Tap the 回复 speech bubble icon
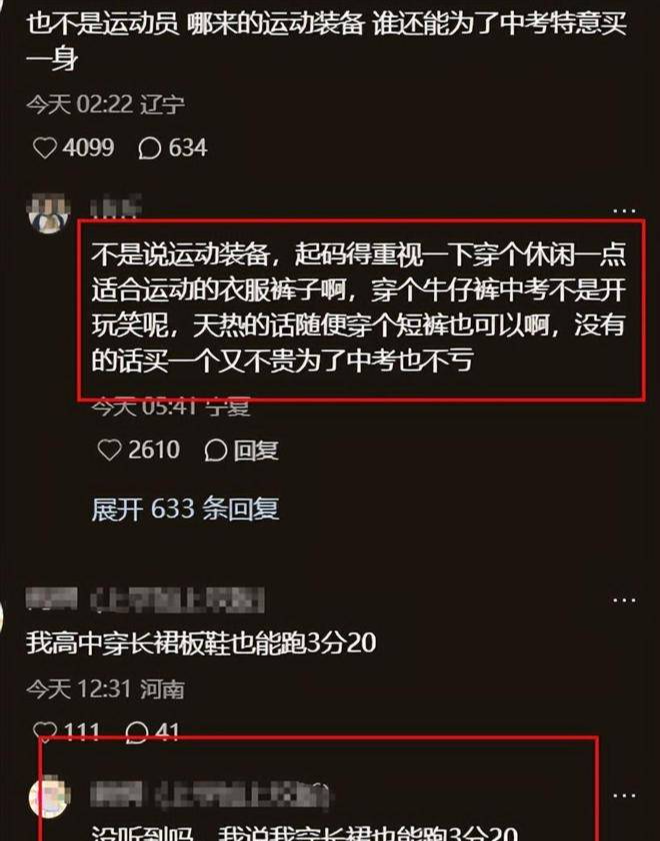660x841 pixels. (216, 451)
